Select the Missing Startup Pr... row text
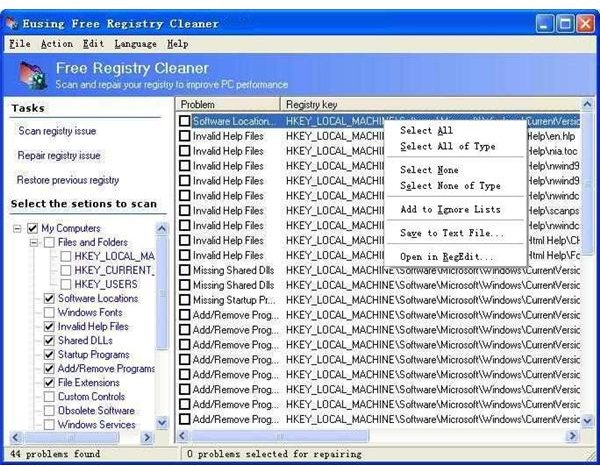Image resolution: width=600 pixels, height=466 pixels. [x=234, y=300]
